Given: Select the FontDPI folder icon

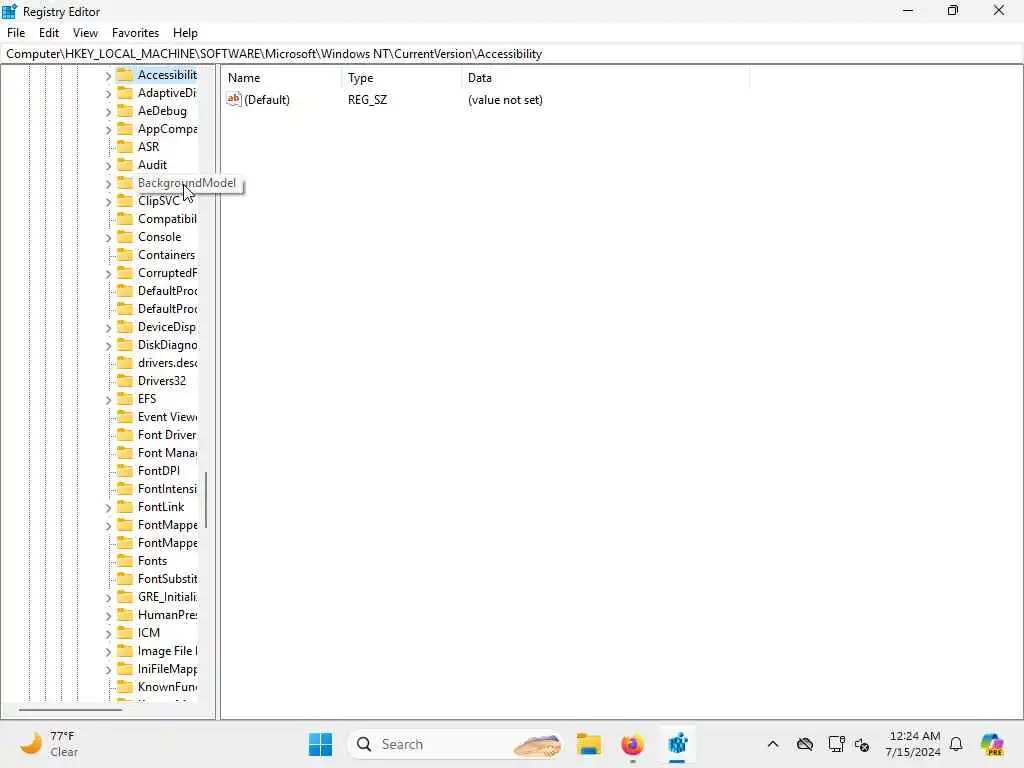Looking at the screenshot, I should [x=125, y=471].
